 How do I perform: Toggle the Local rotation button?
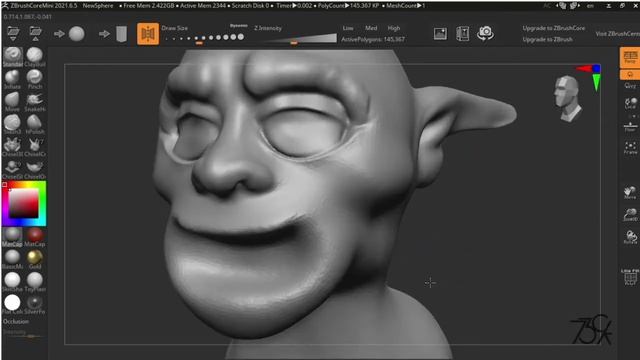point(630,103)
